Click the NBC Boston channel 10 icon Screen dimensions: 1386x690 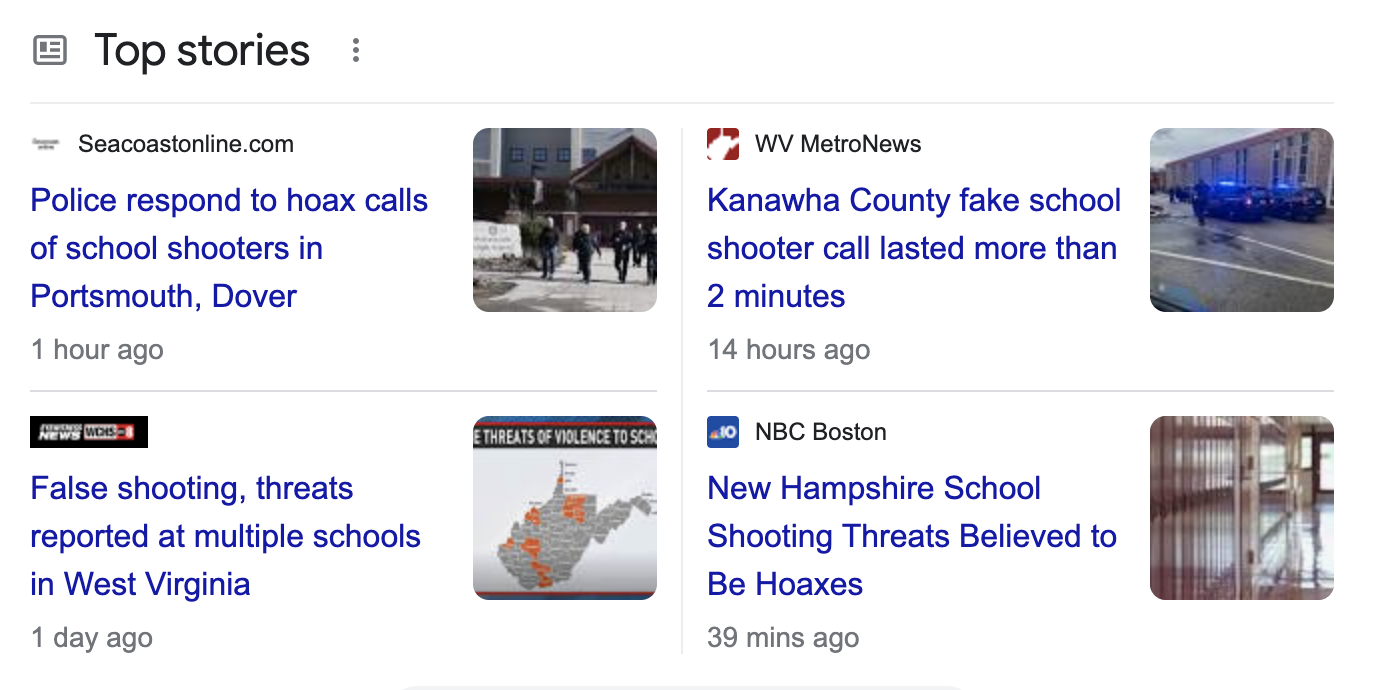tap(723, 432)
